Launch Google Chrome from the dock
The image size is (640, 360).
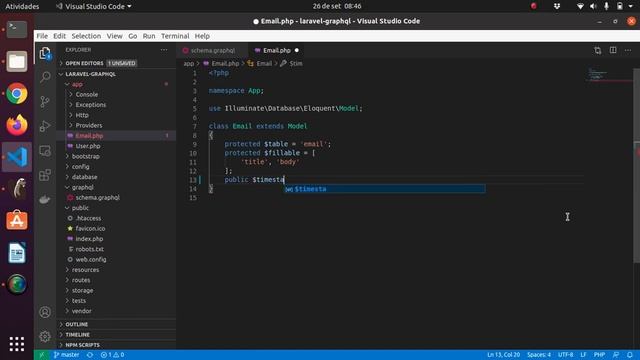pyautogui.click(x=17, y=93)
